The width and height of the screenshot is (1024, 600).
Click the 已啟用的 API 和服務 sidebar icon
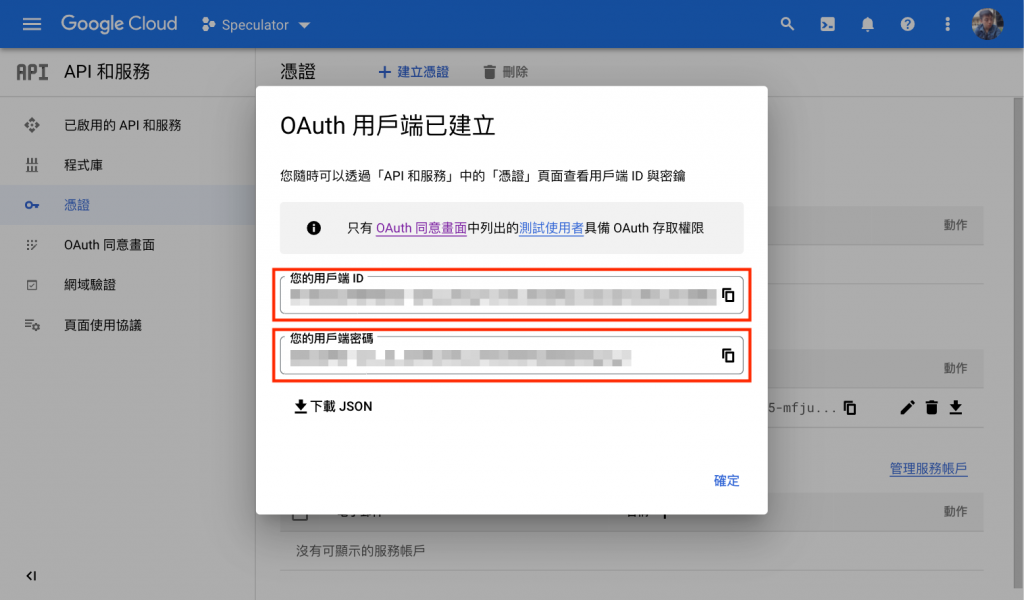[31, 125]
